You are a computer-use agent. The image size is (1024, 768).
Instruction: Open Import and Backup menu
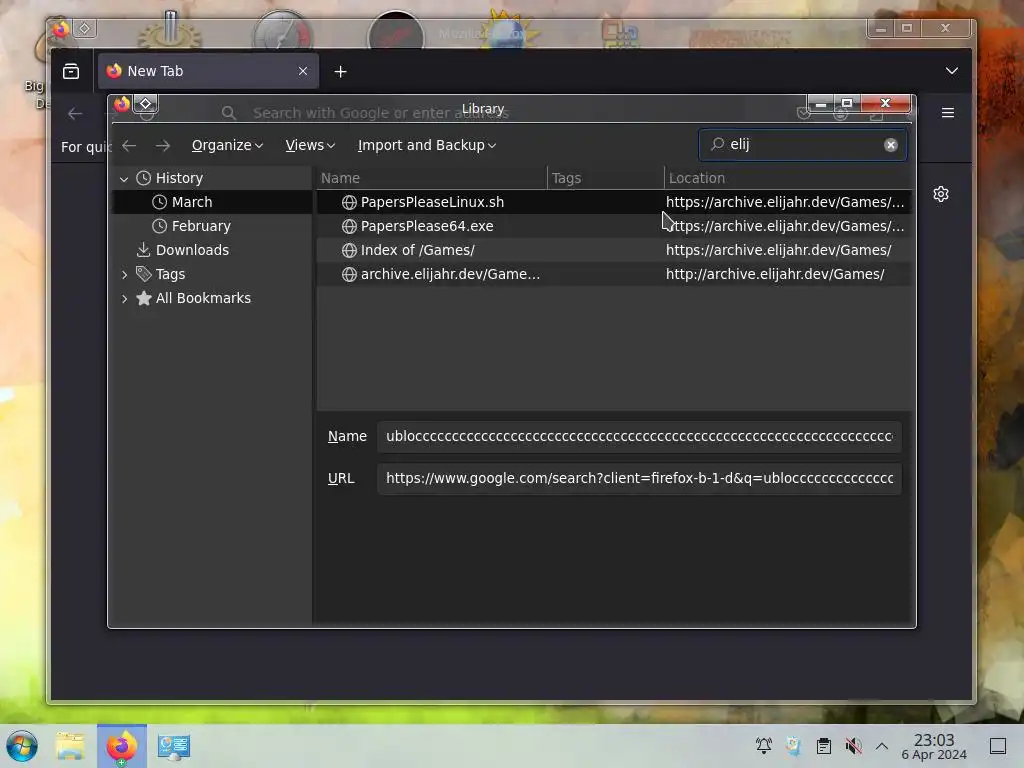click(426, 145)
